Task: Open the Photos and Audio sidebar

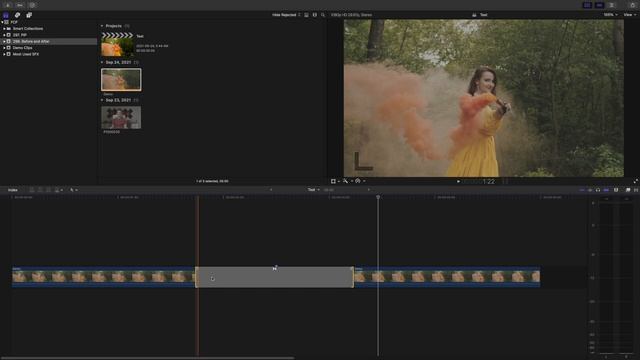Action: tap(18, 15)
